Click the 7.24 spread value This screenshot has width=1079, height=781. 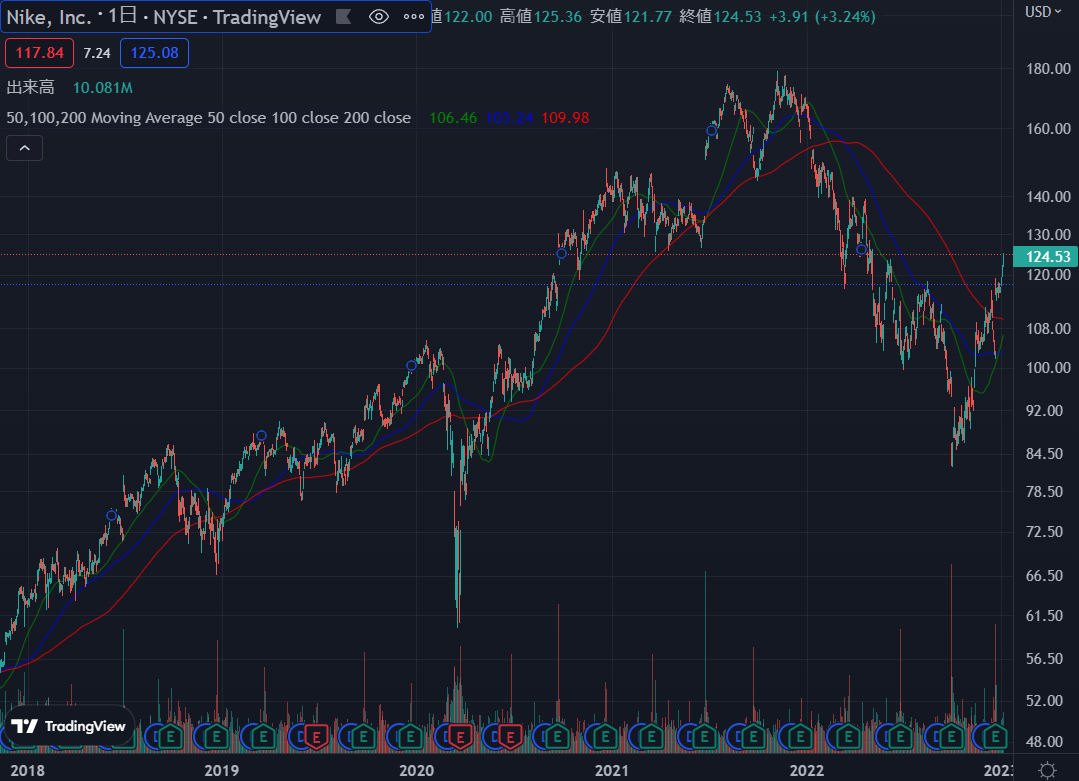coord(97,53)
